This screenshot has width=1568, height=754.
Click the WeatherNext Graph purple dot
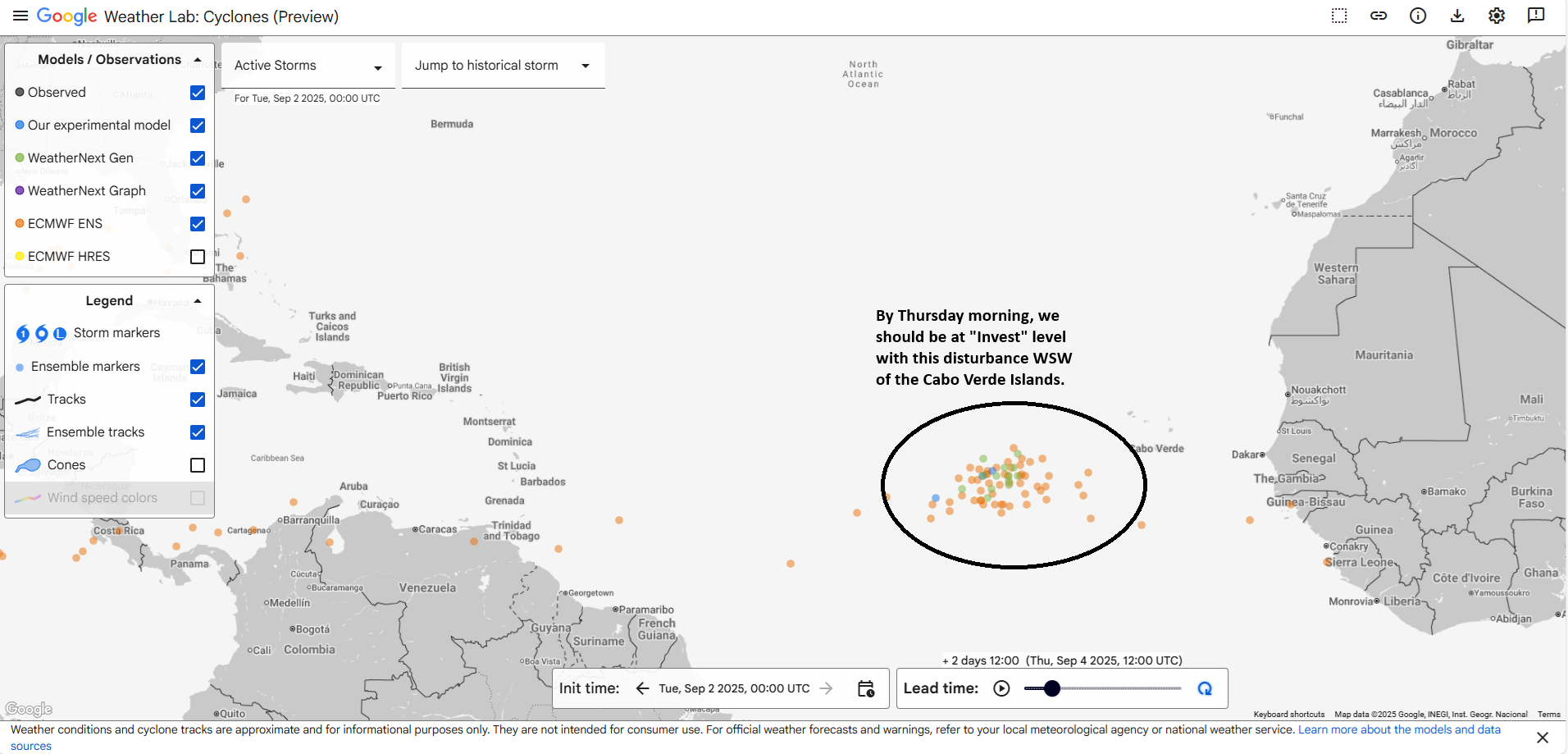pos(20,190)
